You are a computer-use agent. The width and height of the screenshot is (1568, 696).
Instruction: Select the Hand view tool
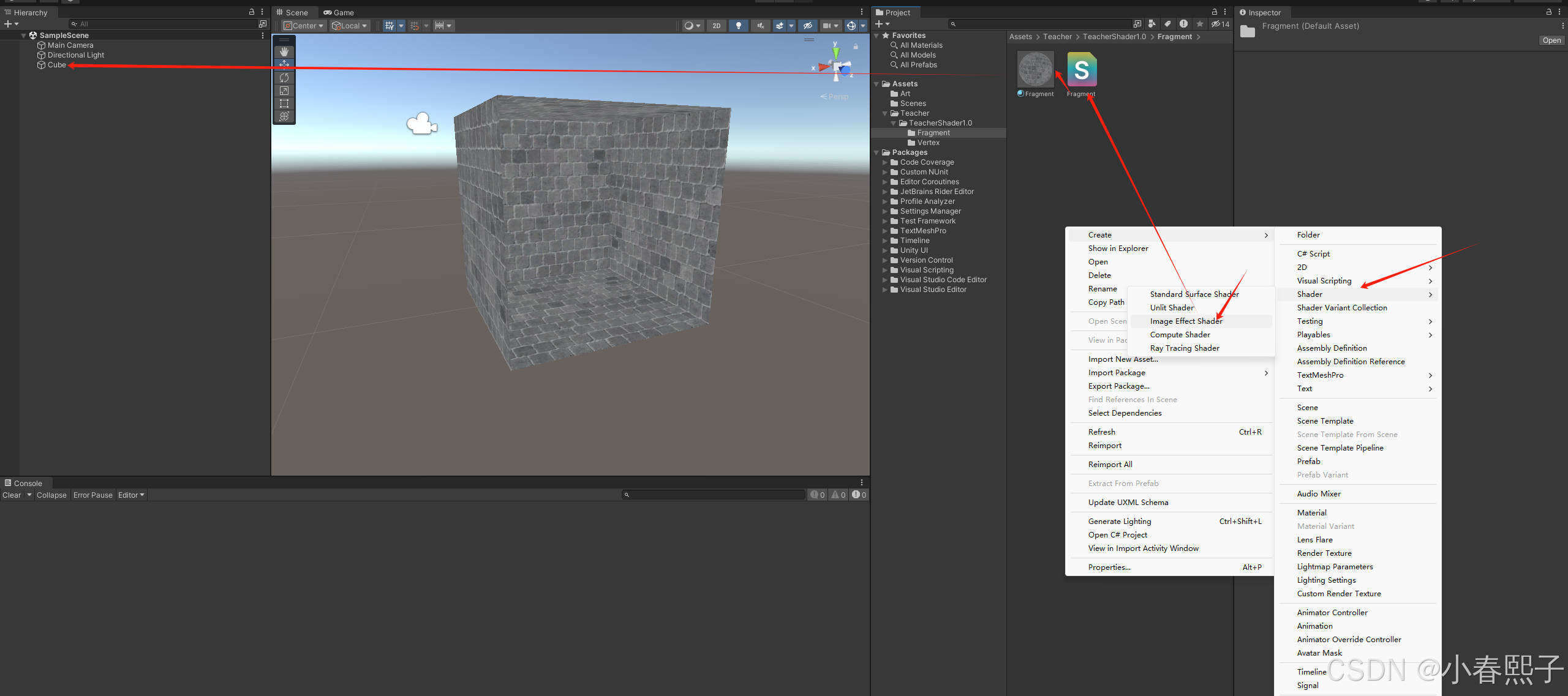284,52
